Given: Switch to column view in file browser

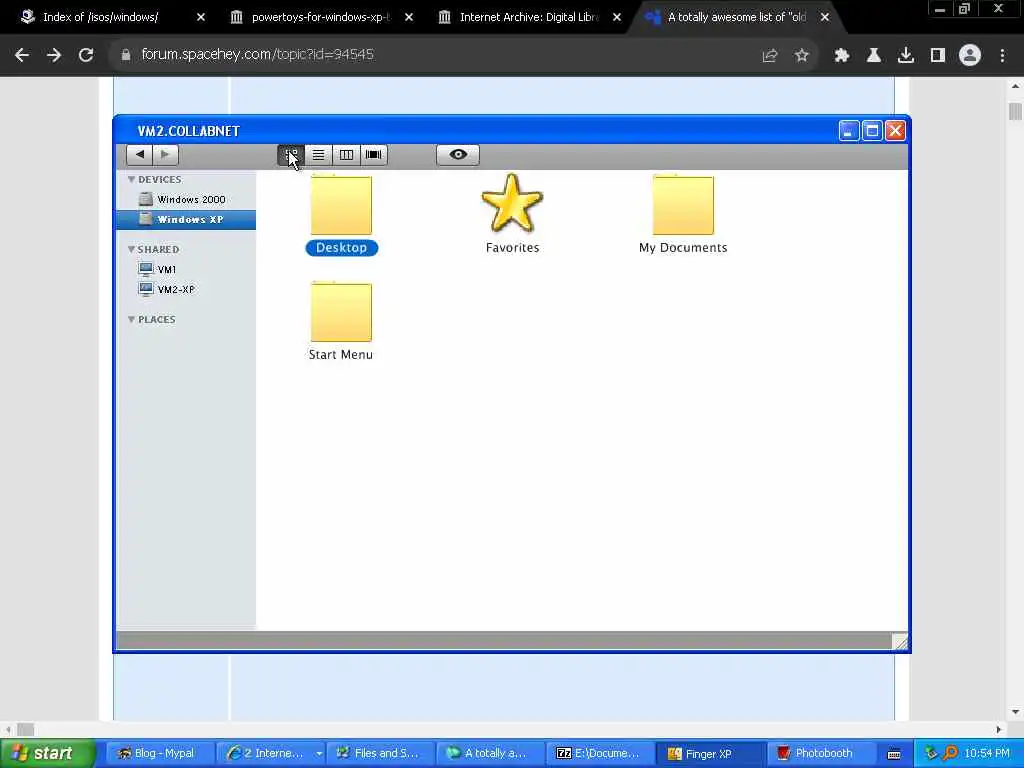Looking at the screenshot, I should click(346, 155).
